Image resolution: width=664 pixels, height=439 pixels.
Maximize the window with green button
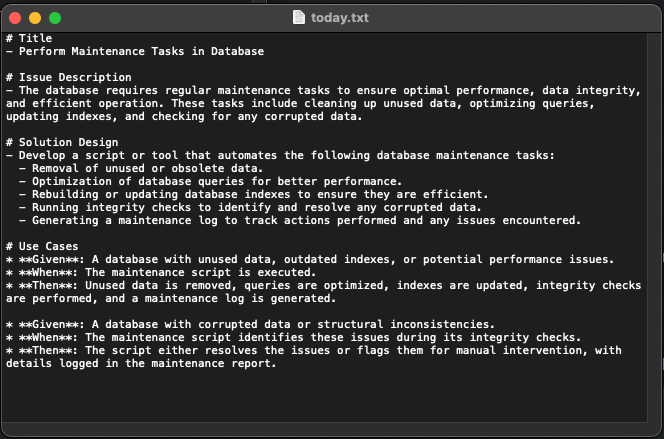[55, 18]
